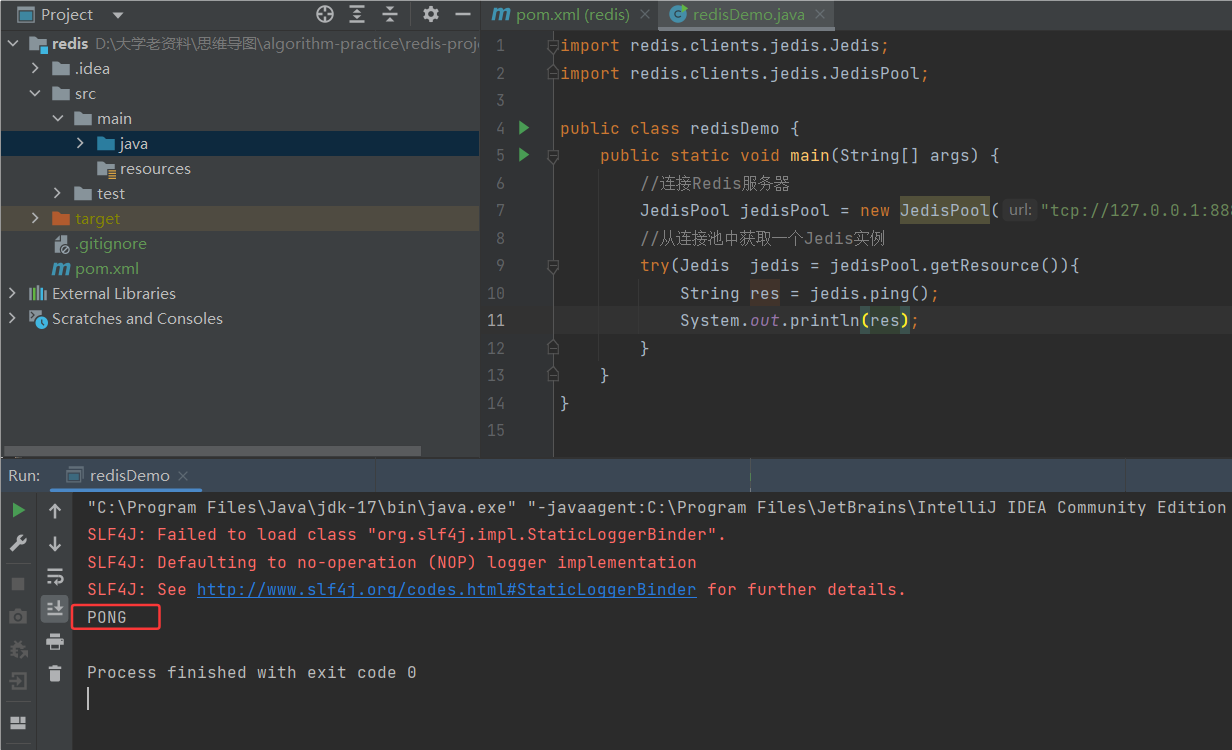Click 'import redis.clients.jedis.JedisPool' on line 2

(x=745, y=73)
